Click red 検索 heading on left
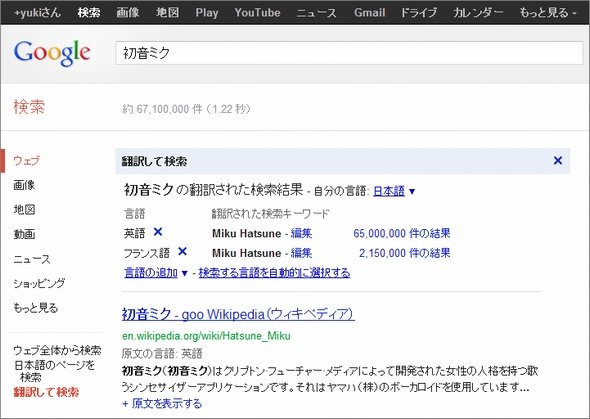Image resolution: width=590 pixels, height=419 pixels. coord(29,107)
